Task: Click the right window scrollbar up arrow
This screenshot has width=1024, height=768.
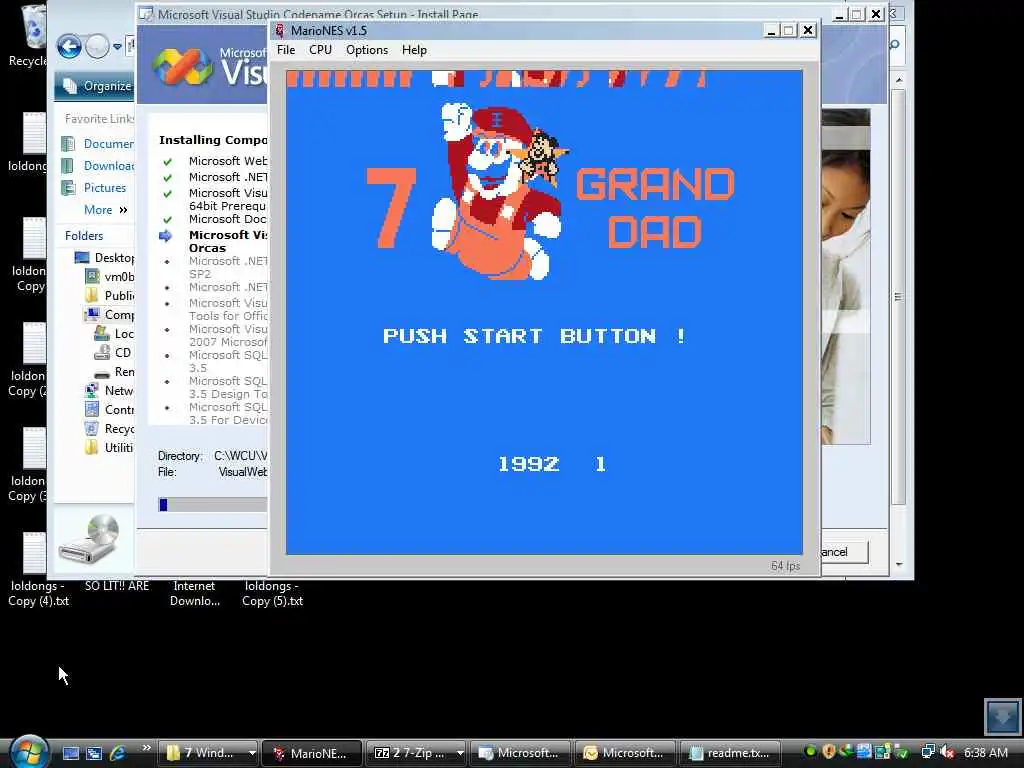Action: (x=899, y=80)
